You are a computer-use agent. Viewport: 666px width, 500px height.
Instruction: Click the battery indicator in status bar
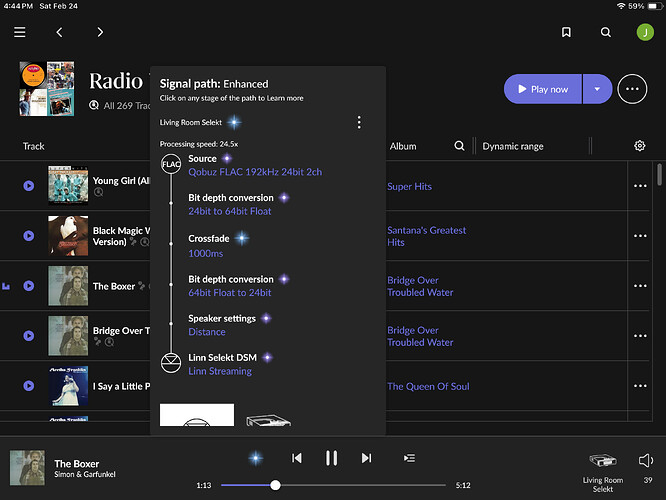coord(655,6)
